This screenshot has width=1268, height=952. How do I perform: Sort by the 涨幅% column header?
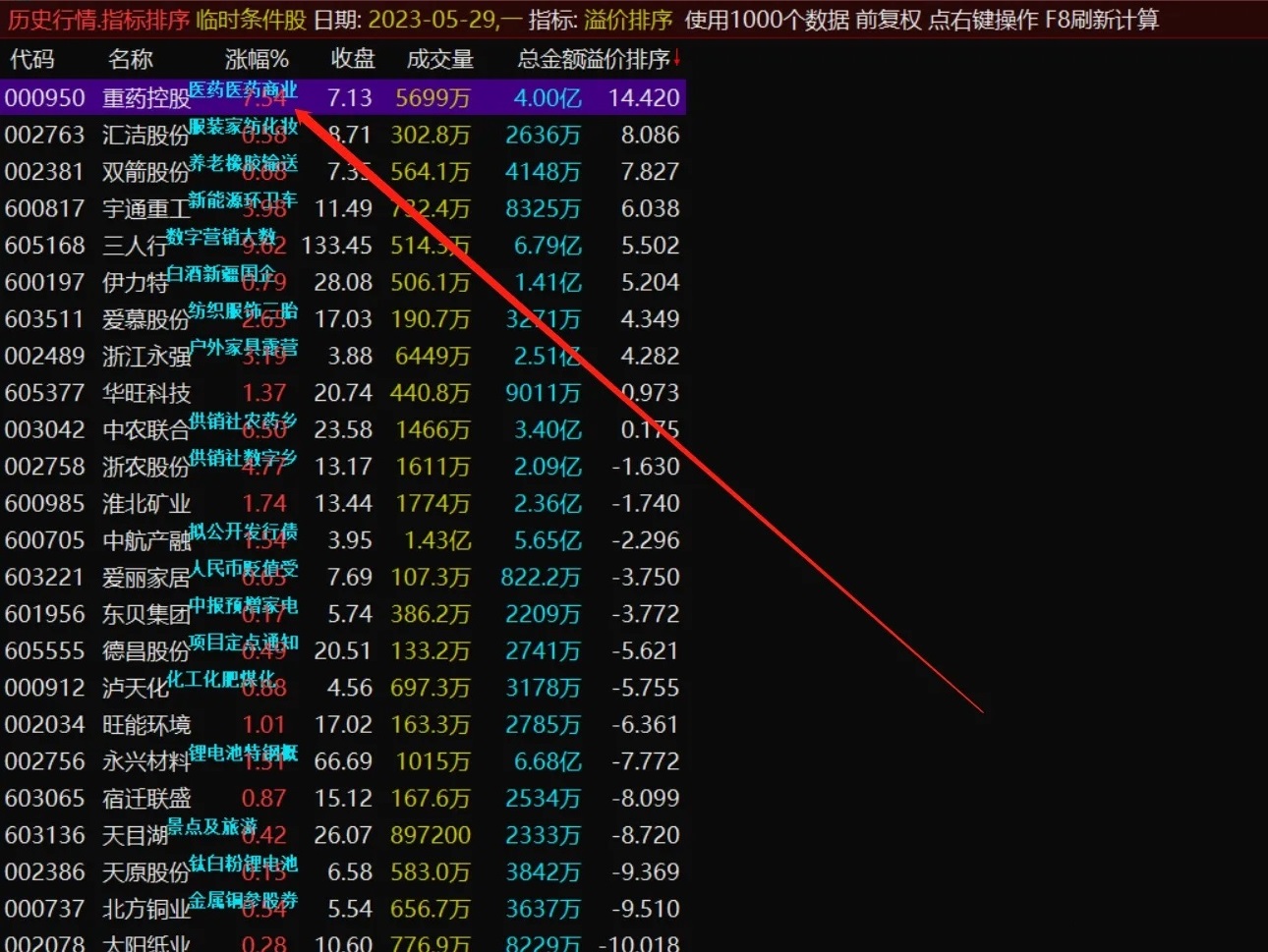point(257,60)
